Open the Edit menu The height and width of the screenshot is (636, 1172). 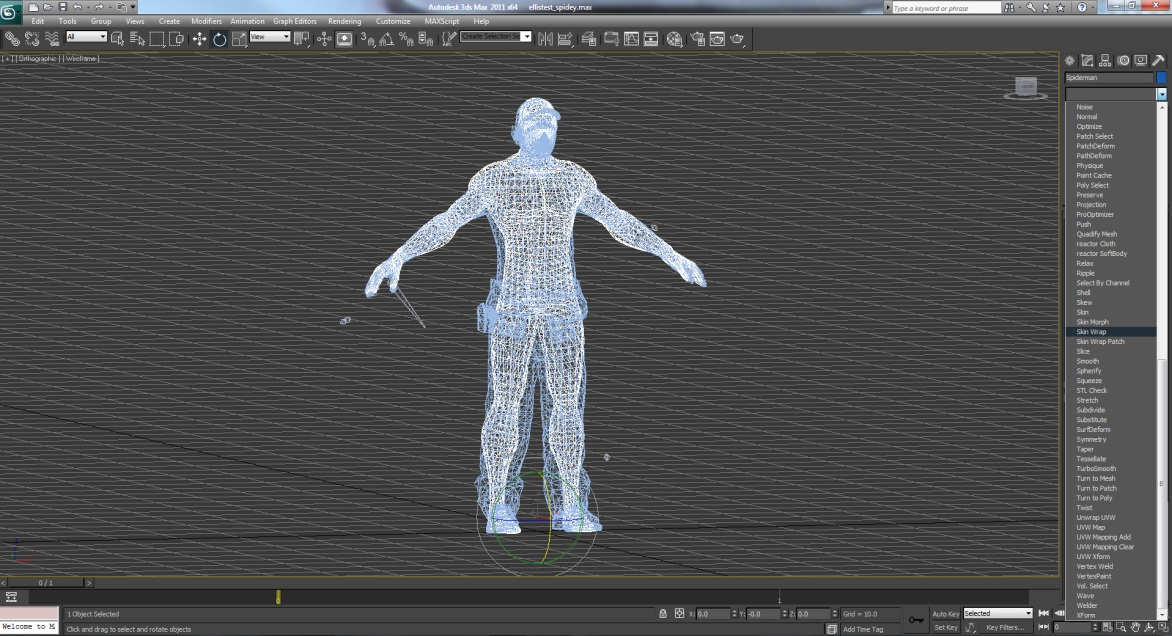(x=37, y=22)
